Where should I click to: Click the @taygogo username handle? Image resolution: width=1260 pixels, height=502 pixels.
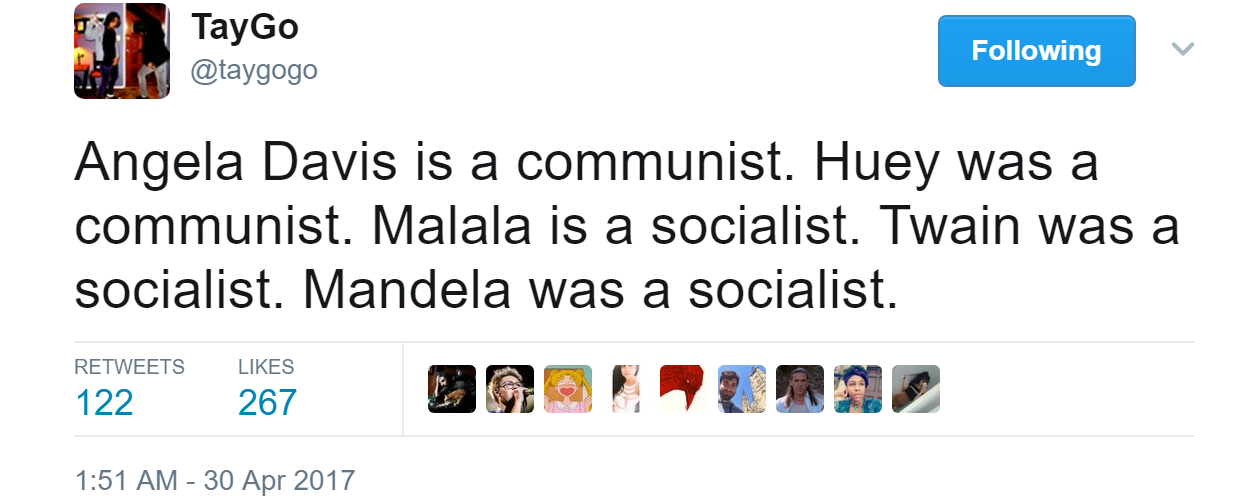point(254,71)
